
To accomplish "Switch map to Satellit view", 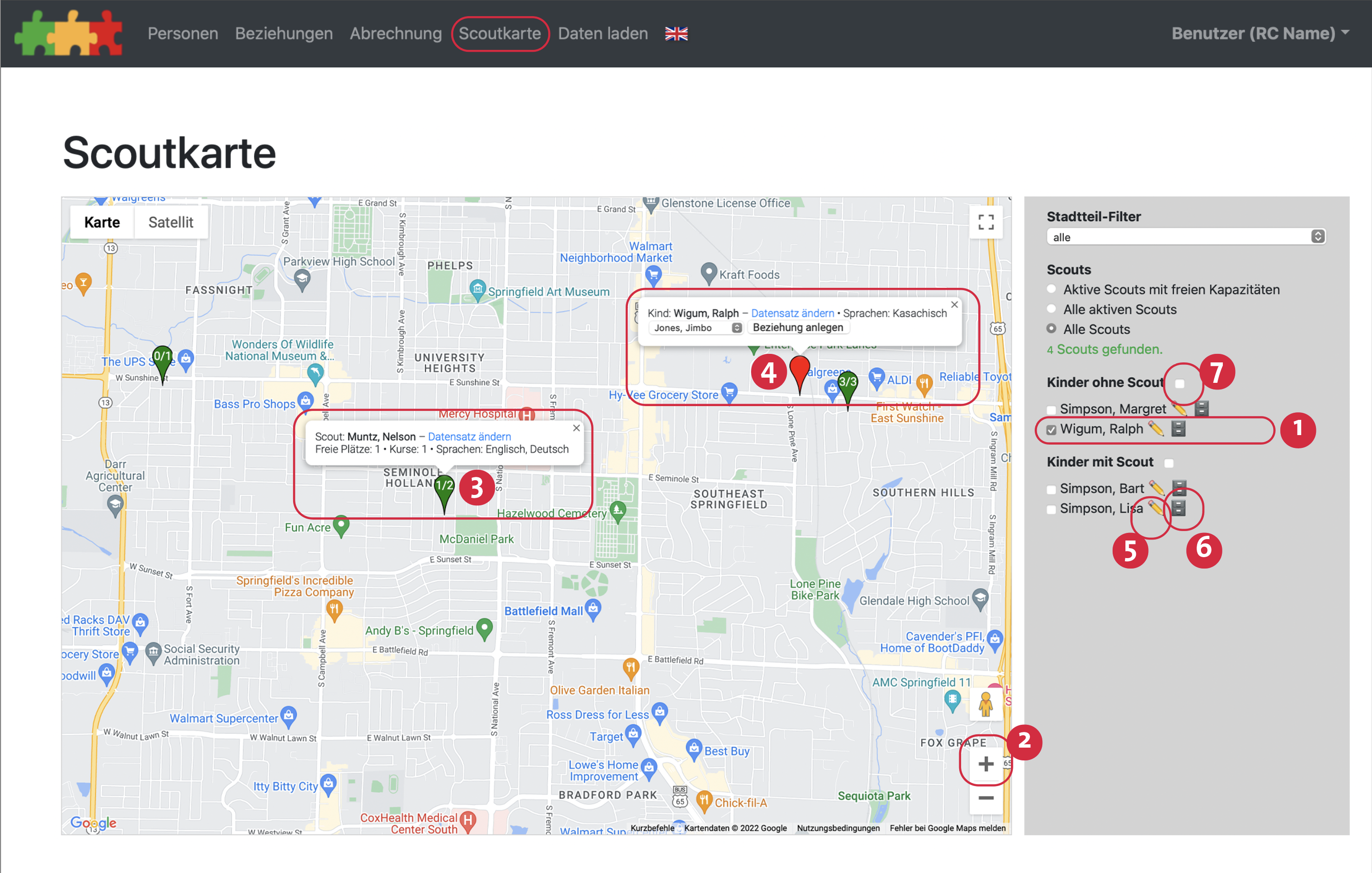I will 171,222.
